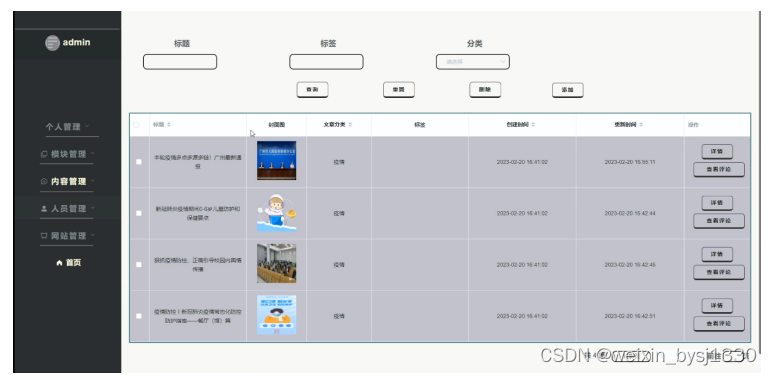This screenshot has height=375, width=772.
Task: Check the row about 校园内舆情 article
Action: click(139, 265)
